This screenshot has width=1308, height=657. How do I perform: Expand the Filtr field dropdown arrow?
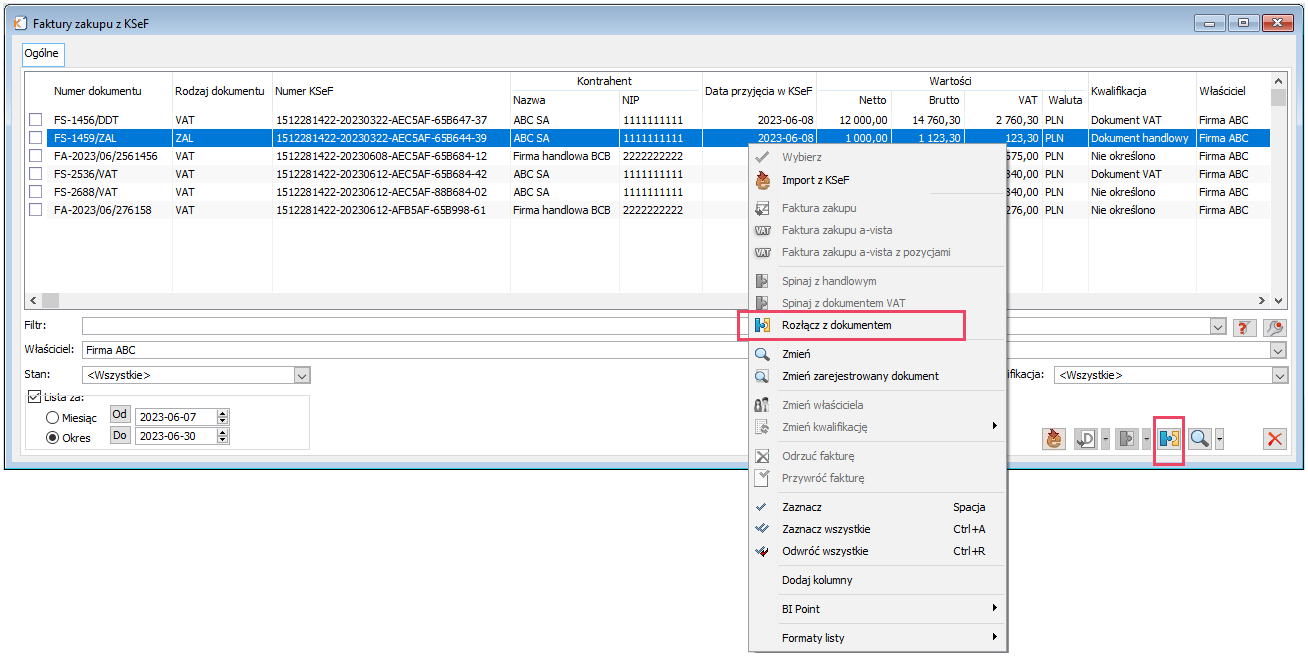pos(1217,327)
